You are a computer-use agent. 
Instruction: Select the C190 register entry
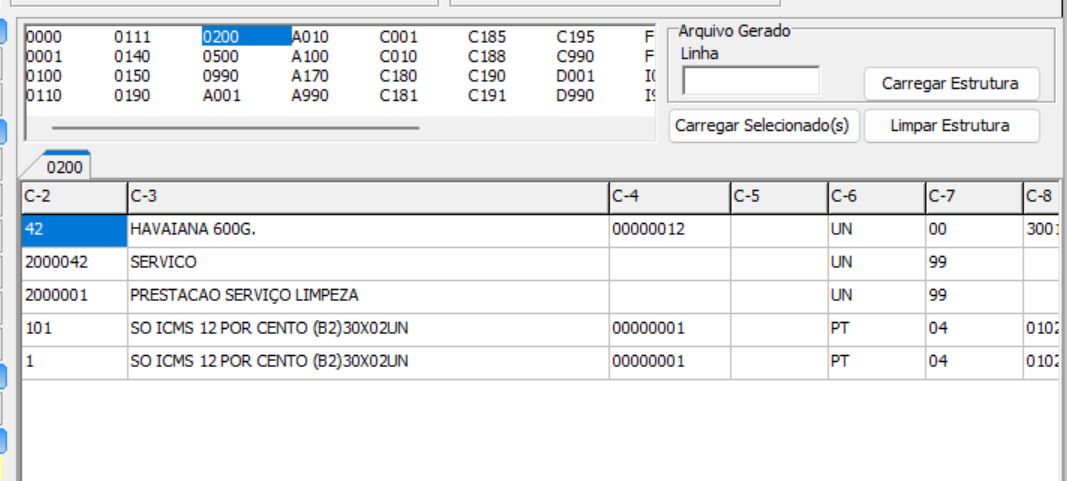487,77
